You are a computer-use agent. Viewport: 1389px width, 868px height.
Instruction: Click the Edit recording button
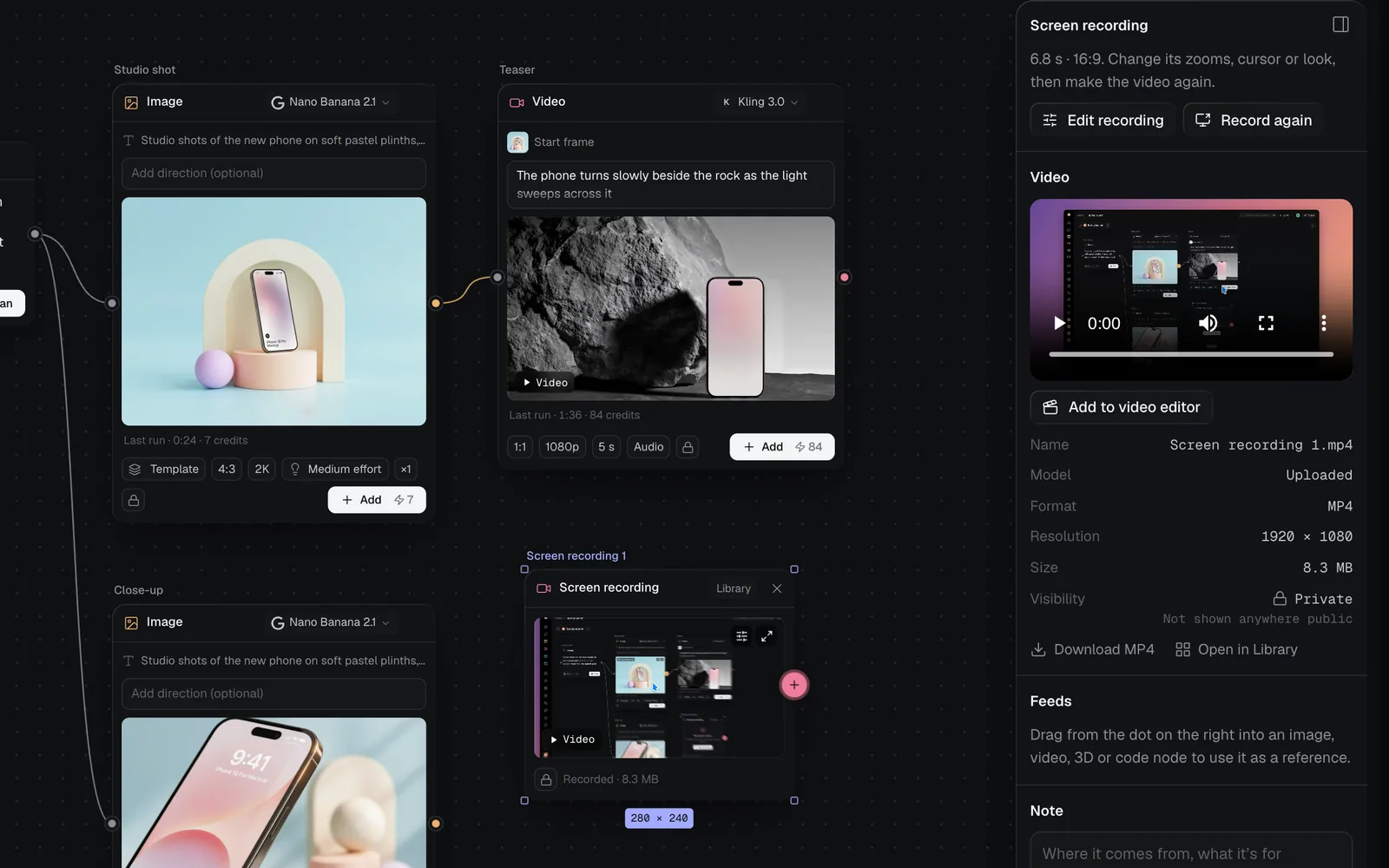(x=1103, y=120)
